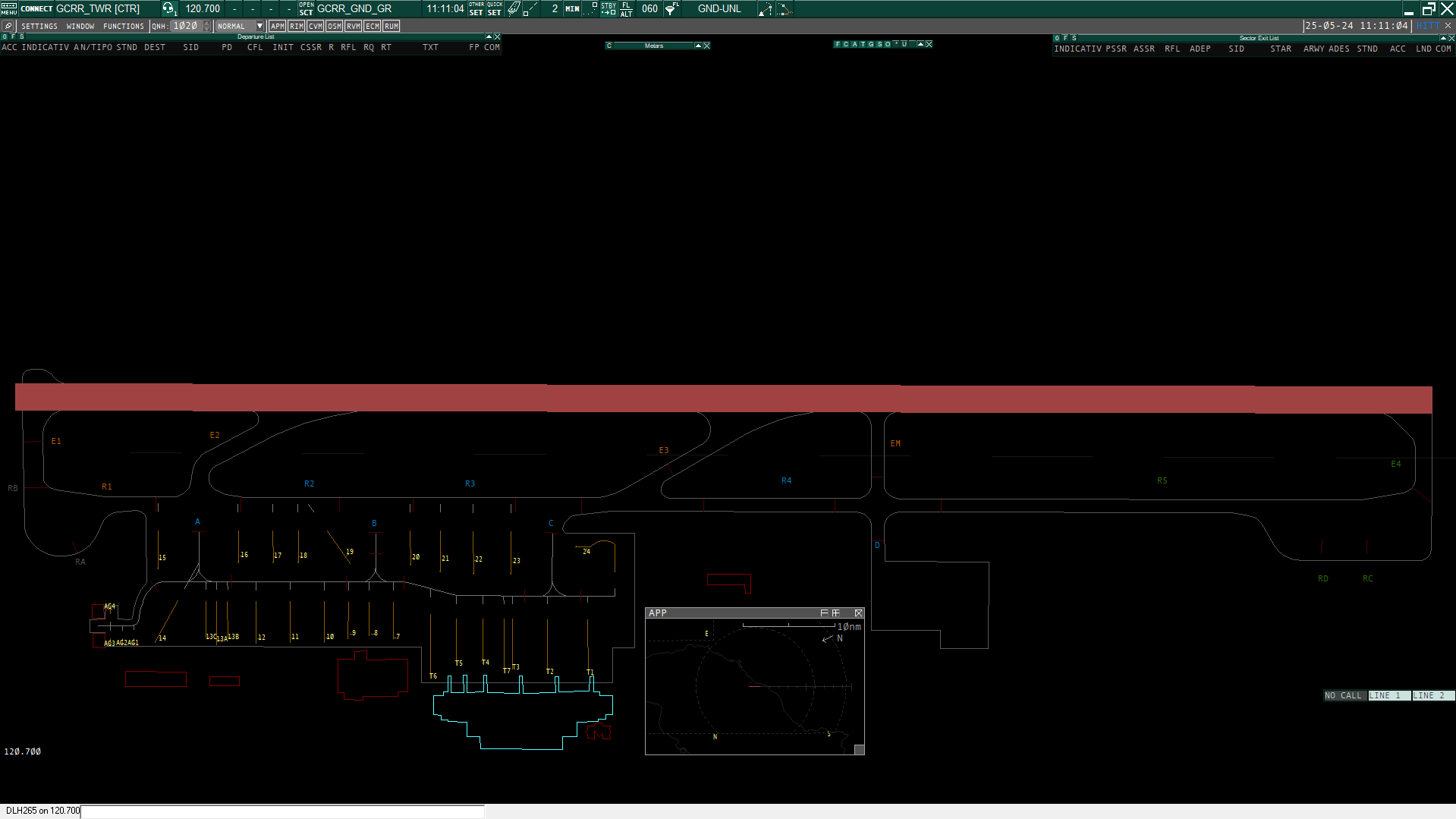Open the flight strip icon
Viewport: 1456px width, 819px height.
click(x=514, y=8)
